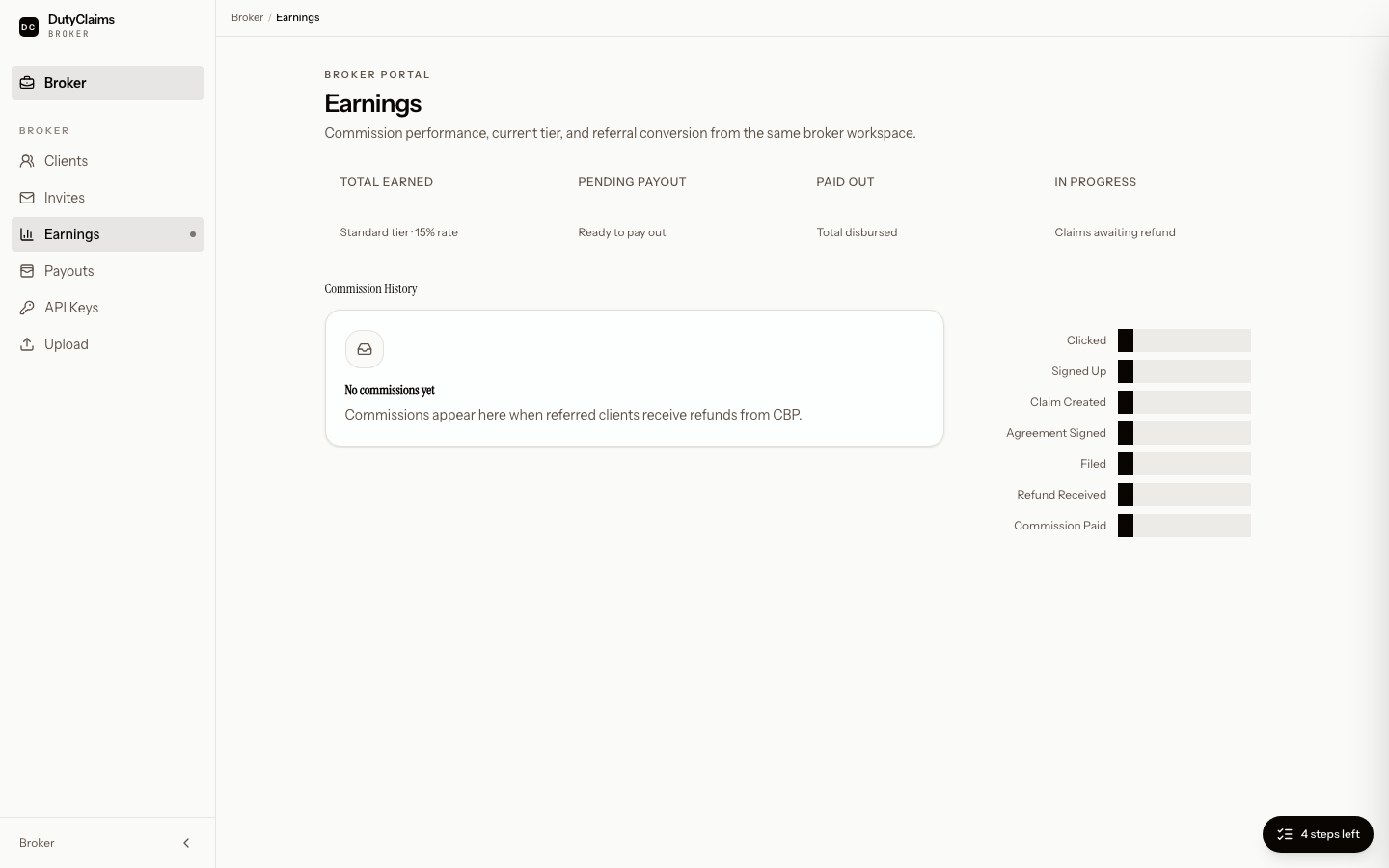Image resolution: width=1389 pixels, height=868 pixels.
Task: Open the API Keys page
Action: point(107,308)
